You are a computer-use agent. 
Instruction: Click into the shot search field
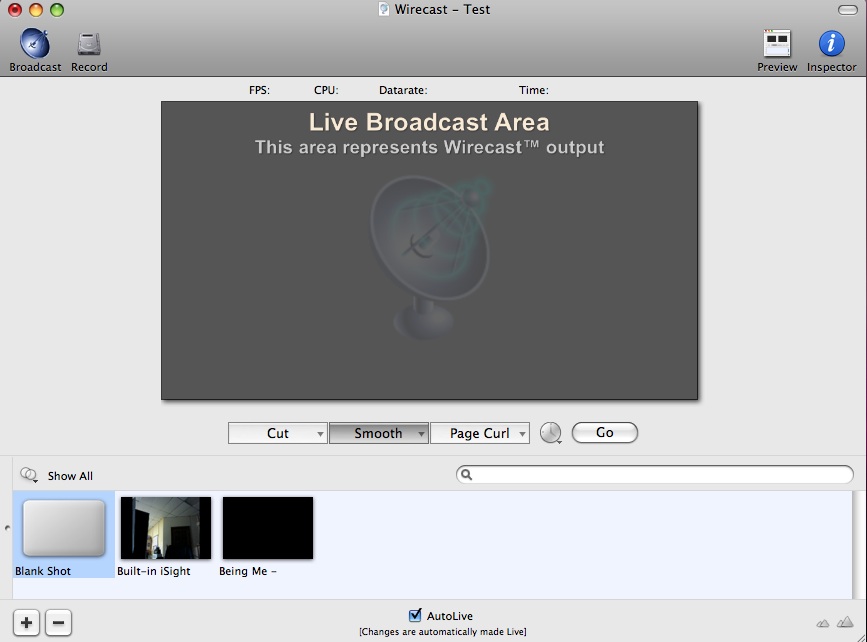pos(655,474)
